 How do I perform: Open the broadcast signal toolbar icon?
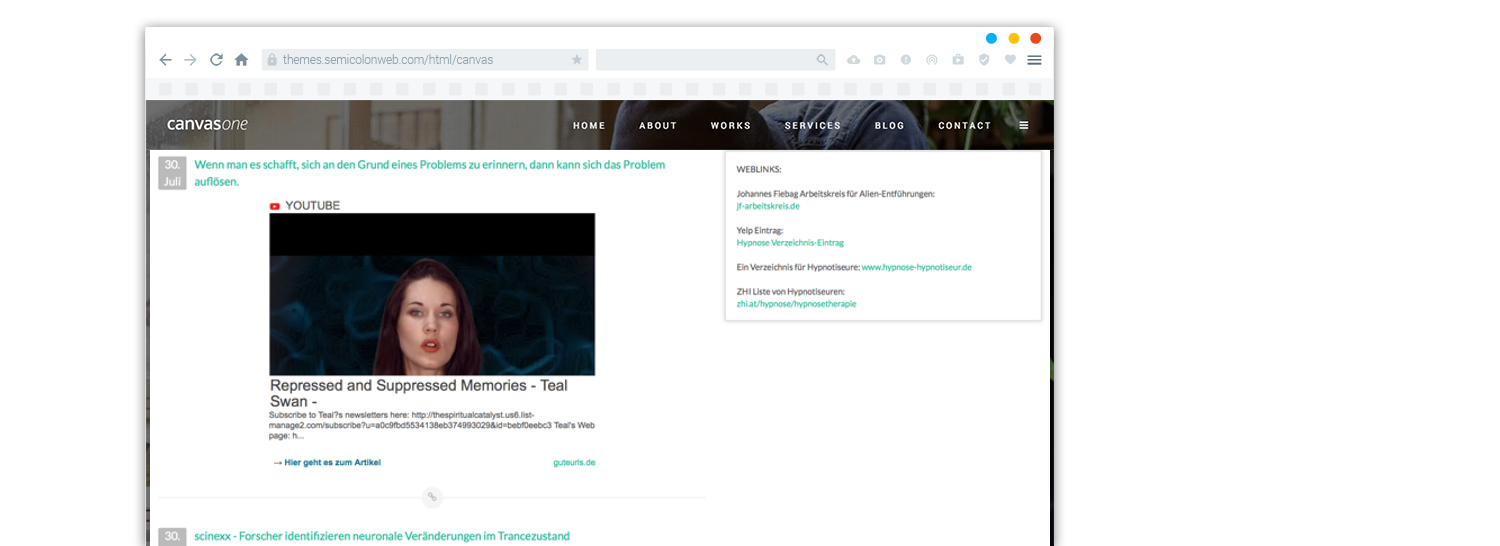pos(932,60)
